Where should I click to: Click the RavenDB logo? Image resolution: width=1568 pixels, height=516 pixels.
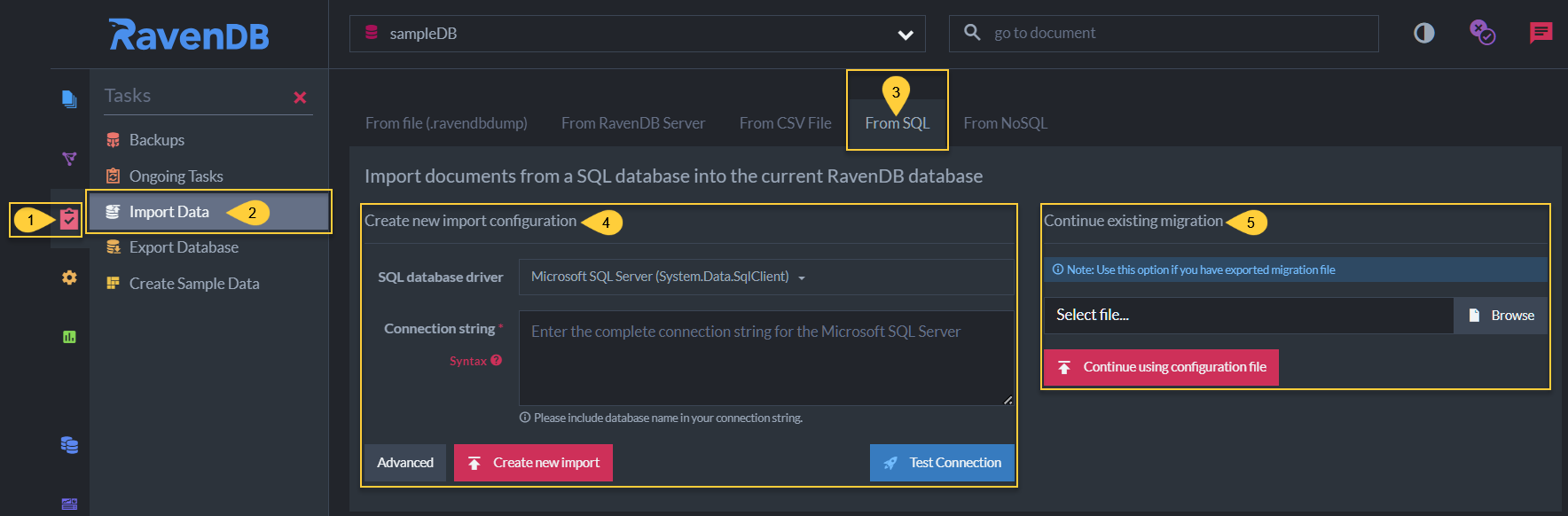tap(189, 35)
